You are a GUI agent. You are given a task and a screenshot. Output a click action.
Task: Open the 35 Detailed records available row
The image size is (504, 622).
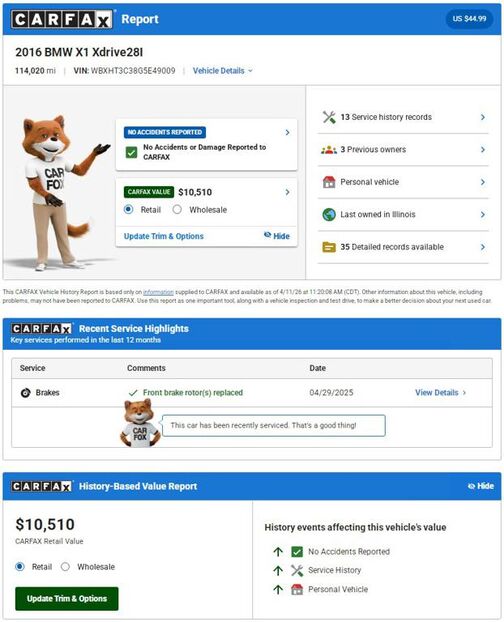point(403,247)
